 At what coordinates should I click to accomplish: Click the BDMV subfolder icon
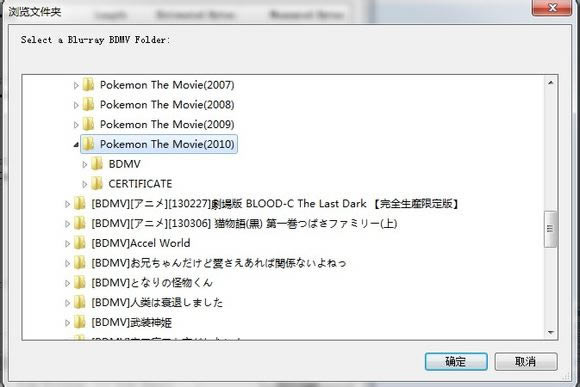[97, 164]
